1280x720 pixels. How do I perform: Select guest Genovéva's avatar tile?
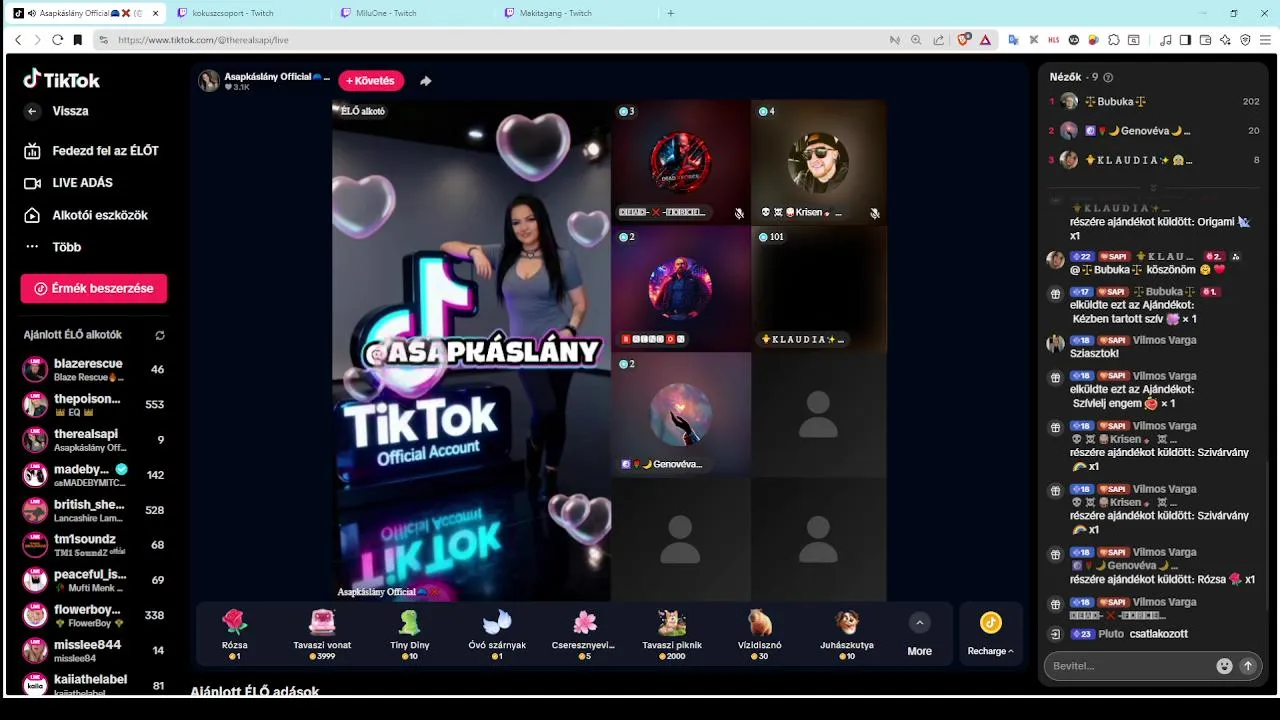click(680, 414)
